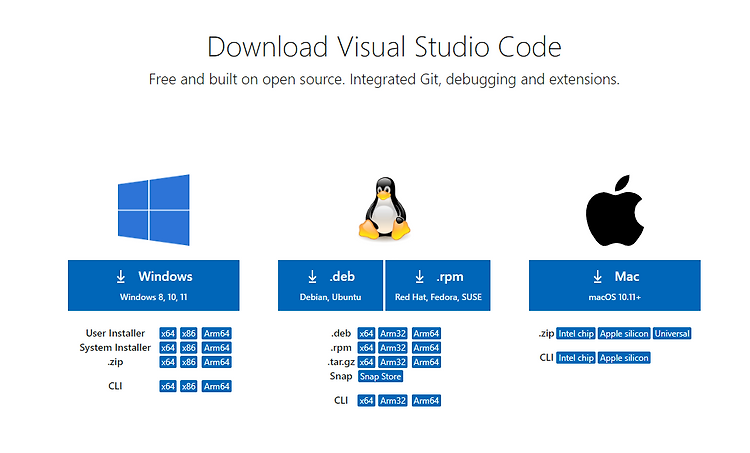Click the blue Windows logo
Viewport: 750px width, 453px height.
coord(154,210)
